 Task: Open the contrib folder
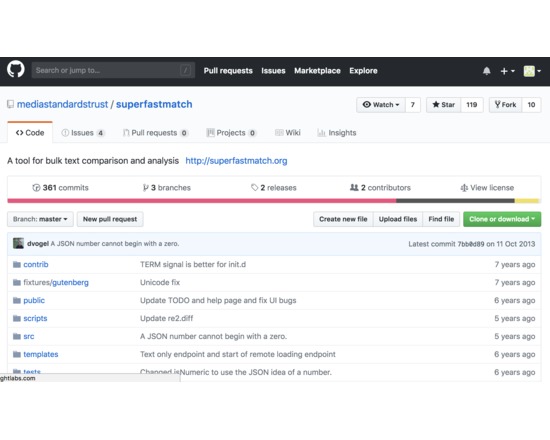pyautogui.click(x=36, y=264)
